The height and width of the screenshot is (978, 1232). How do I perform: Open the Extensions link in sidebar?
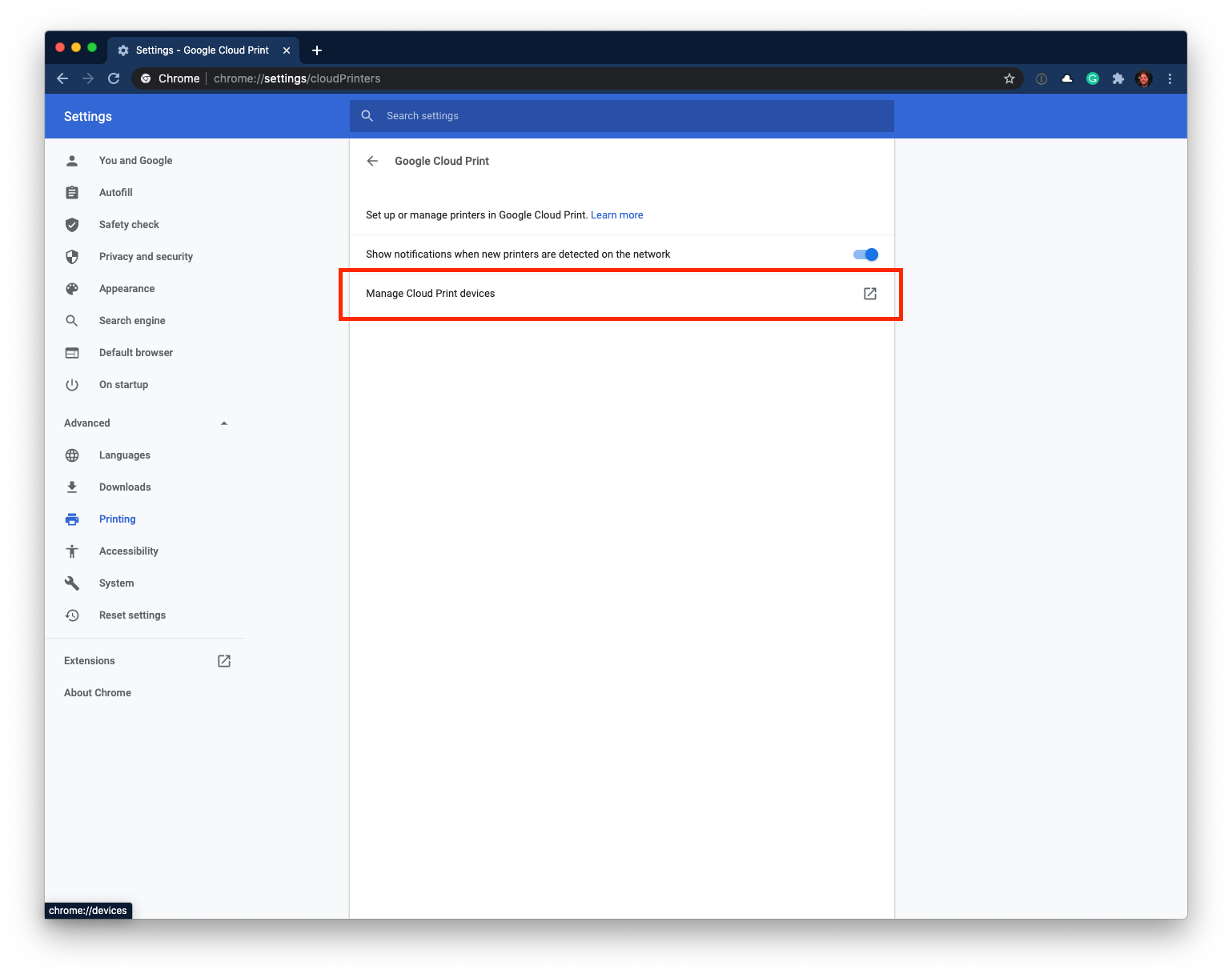(x=90, y=661)
